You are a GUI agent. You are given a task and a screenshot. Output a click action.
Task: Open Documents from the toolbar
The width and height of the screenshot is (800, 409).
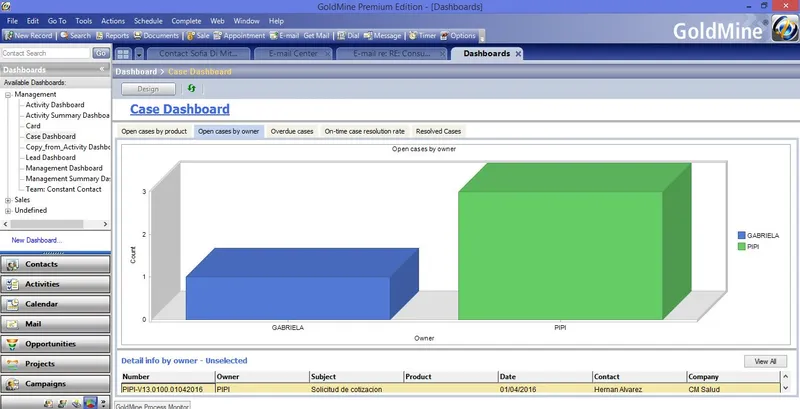click(x=156, y=36)
